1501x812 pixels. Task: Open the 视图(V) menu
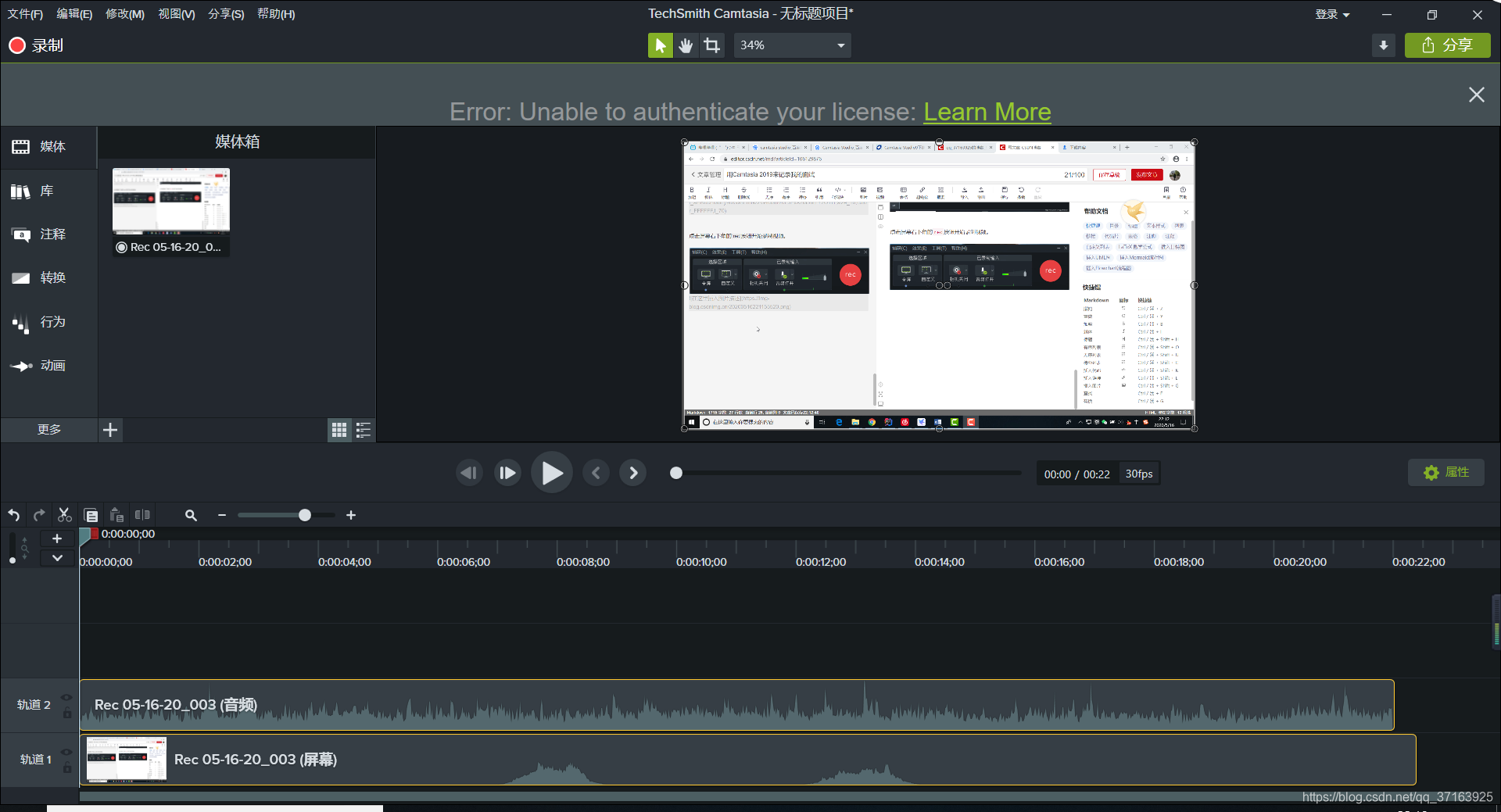(x=177, y=14)
